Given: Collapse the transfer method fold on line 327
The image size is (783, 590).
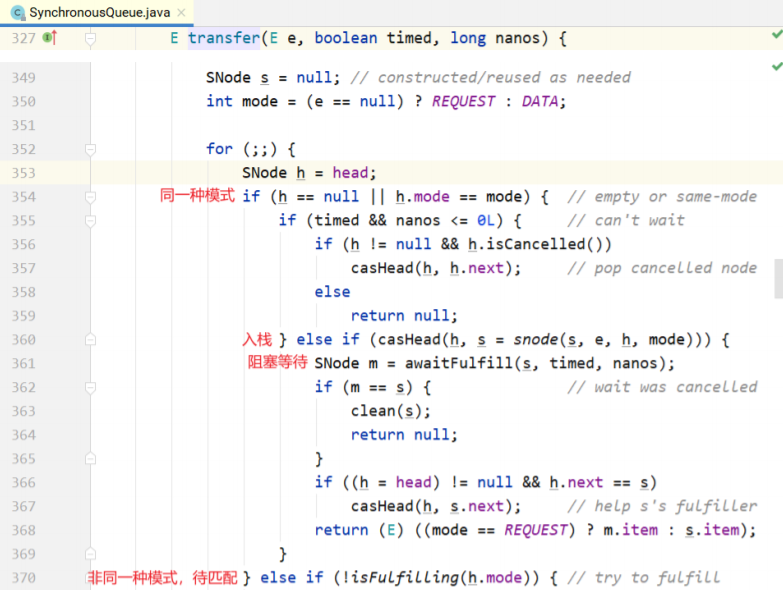Looking at the screenshot, I should click(x=90, y=38).
